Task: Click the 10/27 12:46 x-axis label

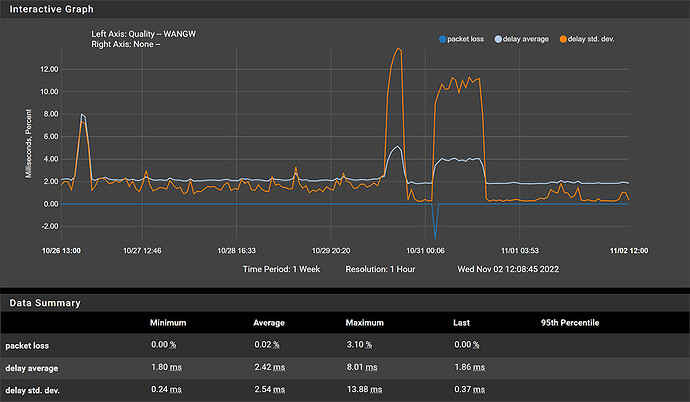Action: pyautogui.click(x=142, y=251)
